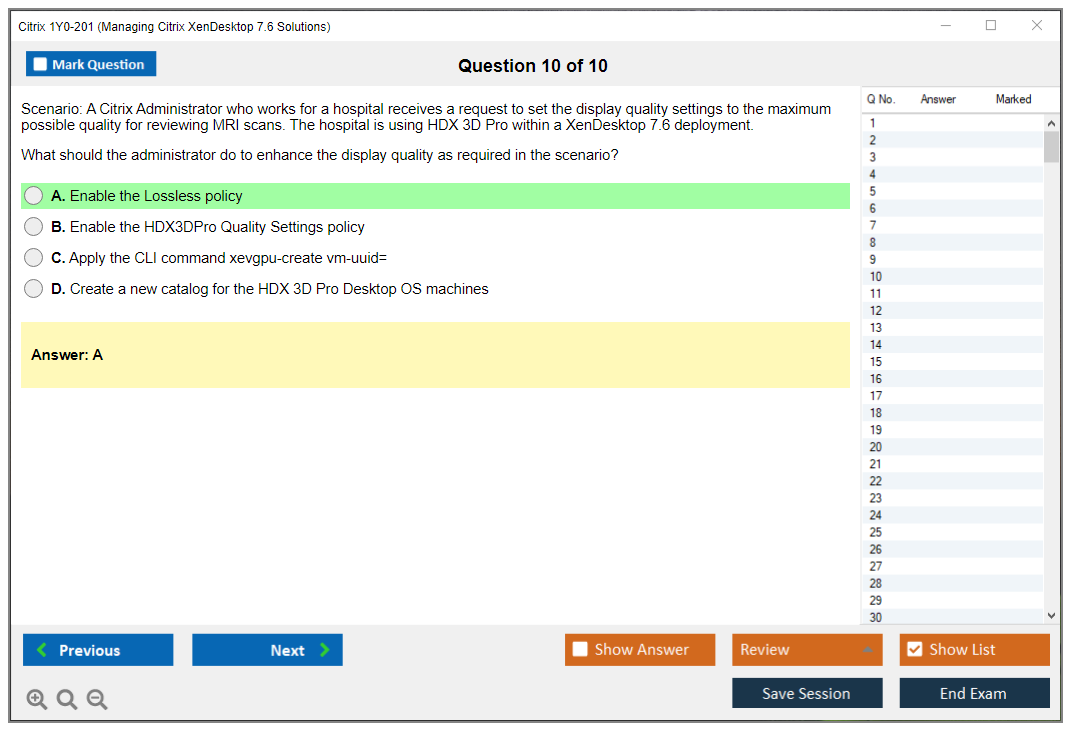The image size is (1075, 735).
Task: Click the green left arrow on Previous
Action: pos(42,650)
